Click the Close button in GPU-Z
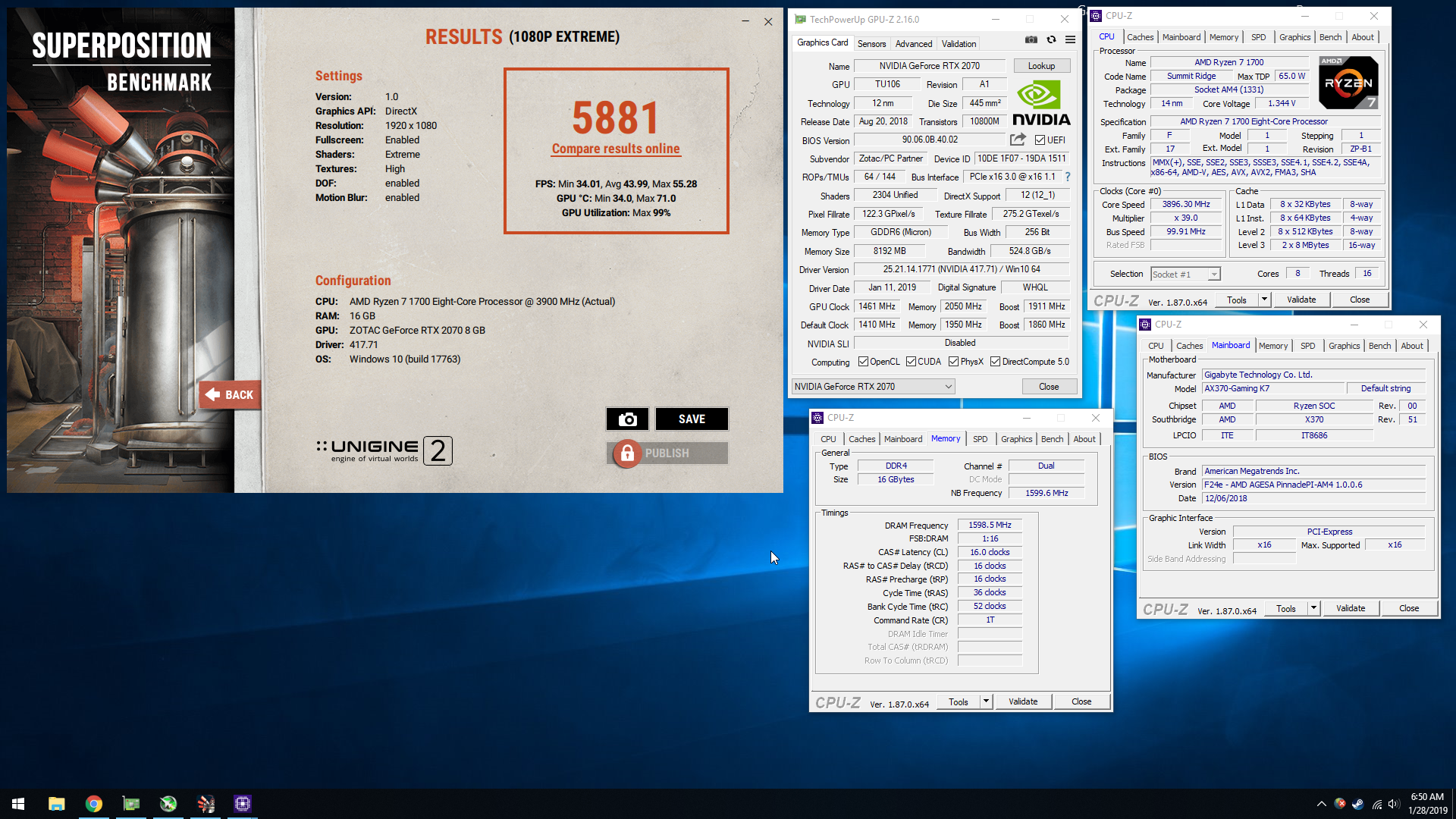 pyautogui.click(x=1049, y=387)
